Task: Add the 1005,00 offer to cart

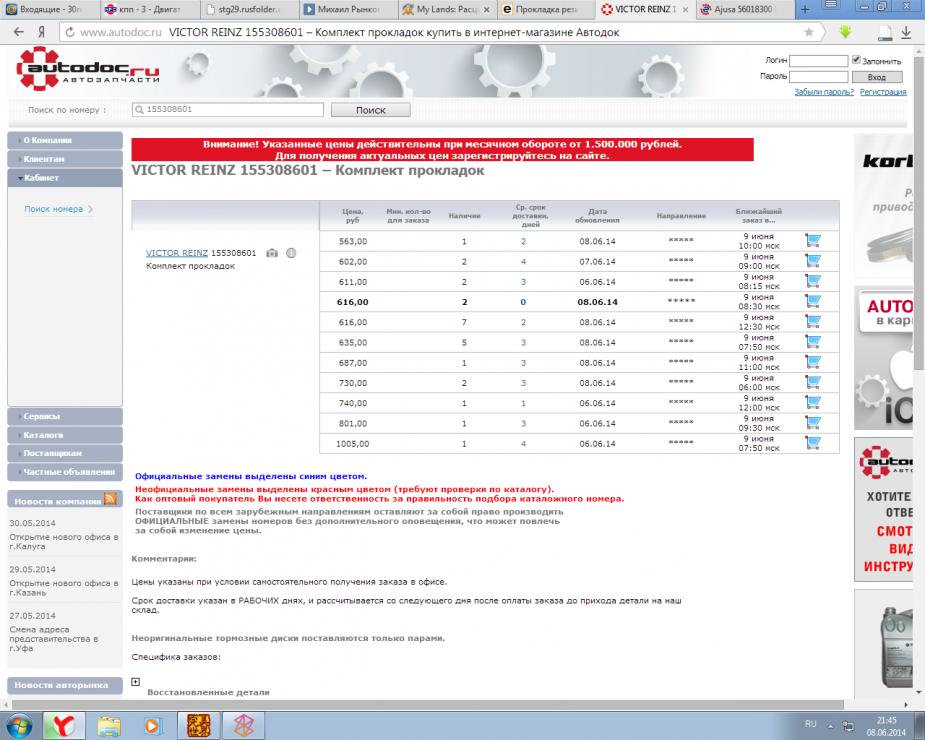Action: point(813,443)
